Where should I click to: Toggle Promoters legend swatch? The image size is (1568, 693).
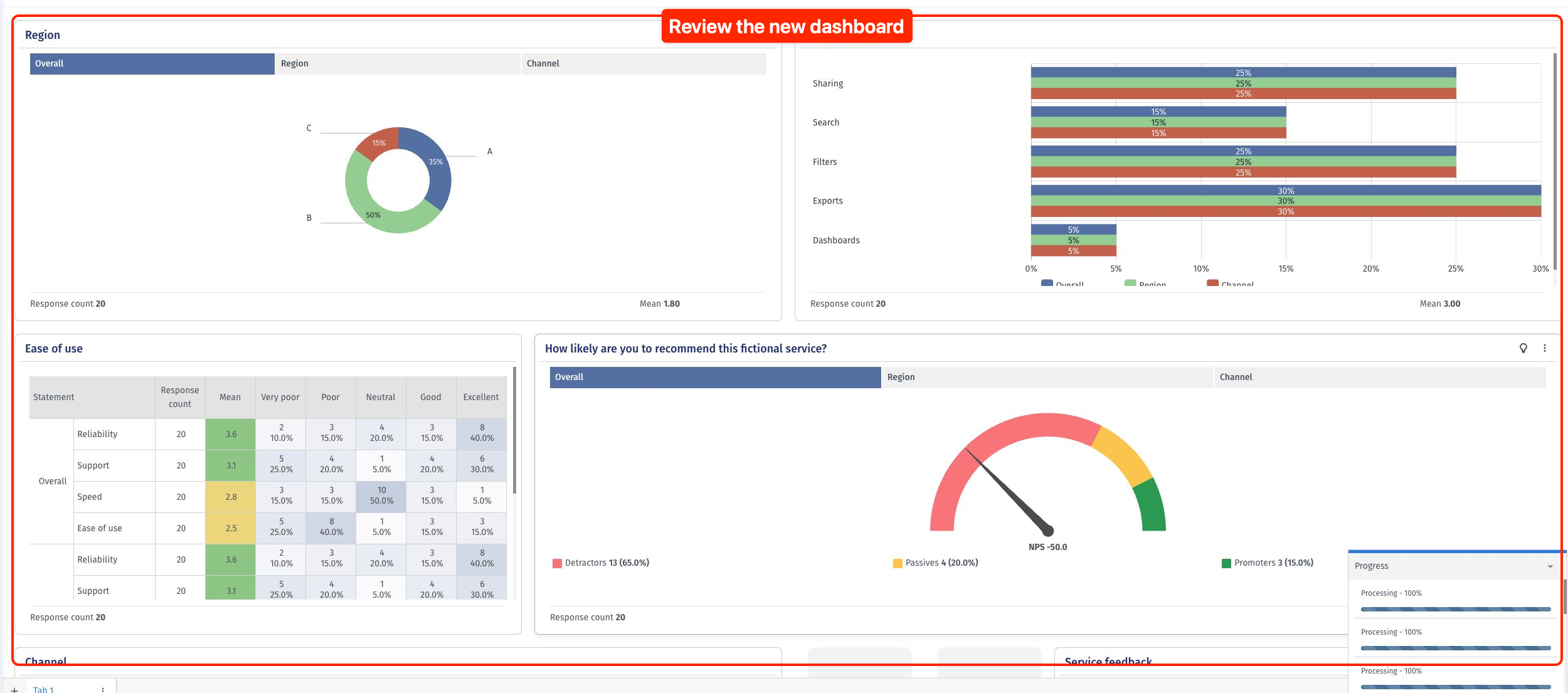(x=1226, y=563)
